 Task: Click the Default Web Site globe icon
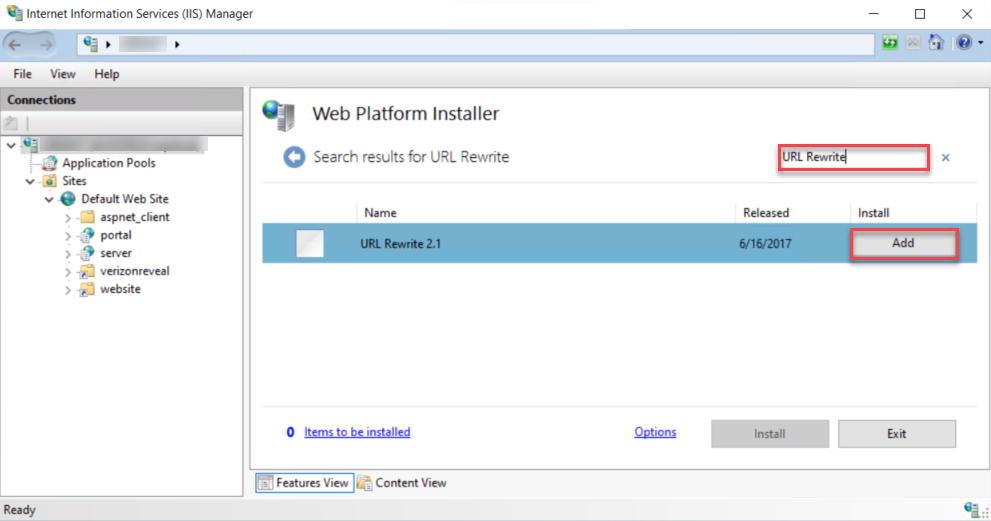point(68,199)
